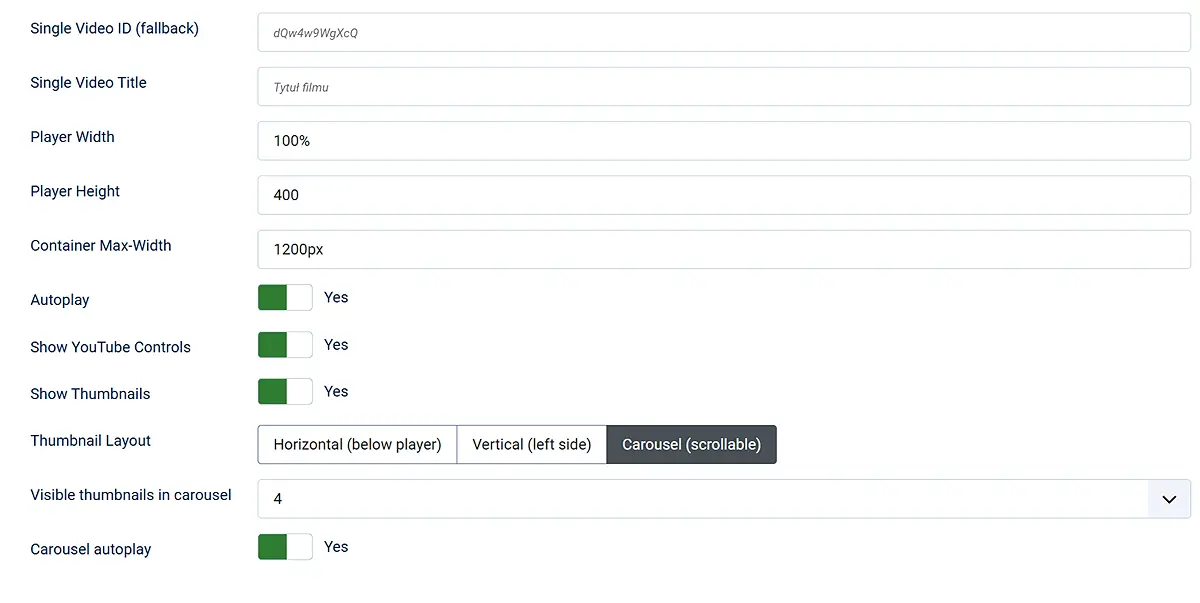Disable the Show YouTube Controls switch

click(x=285, y=345)
